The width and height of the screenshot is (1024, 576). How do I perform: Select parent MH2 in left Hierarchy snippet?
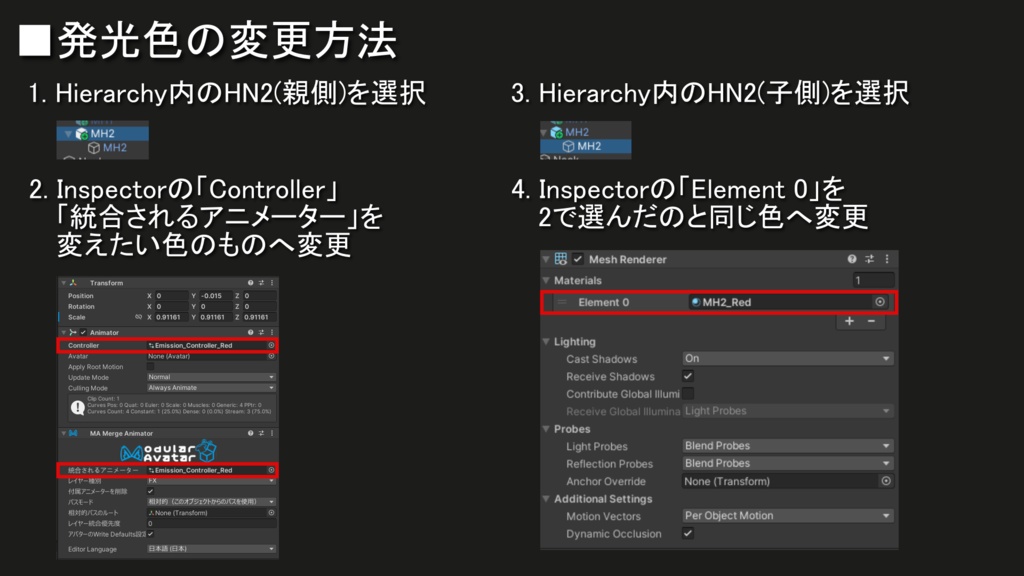103,133
